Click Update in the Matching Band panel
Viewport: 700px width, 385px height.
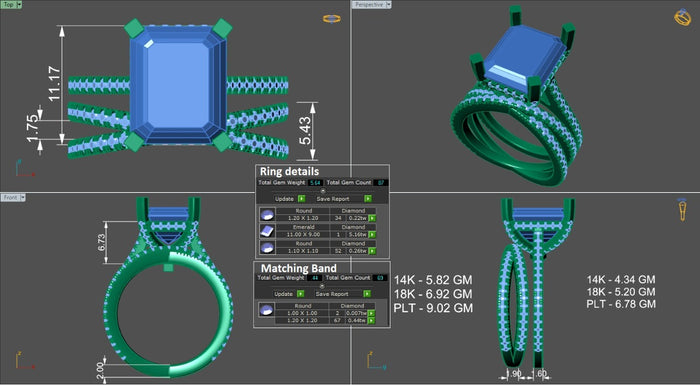[x=283, y=294]
